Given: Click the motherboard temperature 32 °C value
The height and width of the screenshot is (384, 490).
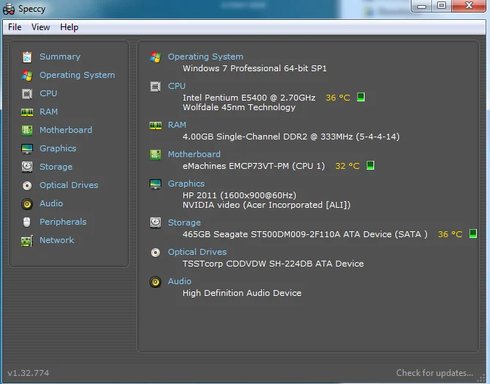Looking at the screenshot, I should (x=348, y=166).
